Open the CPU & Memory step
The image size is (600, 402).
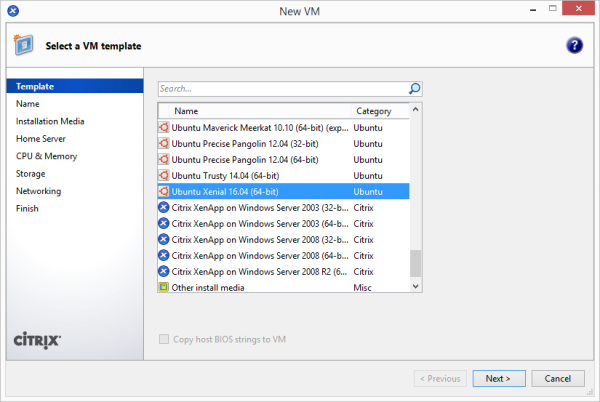point(46,156)
